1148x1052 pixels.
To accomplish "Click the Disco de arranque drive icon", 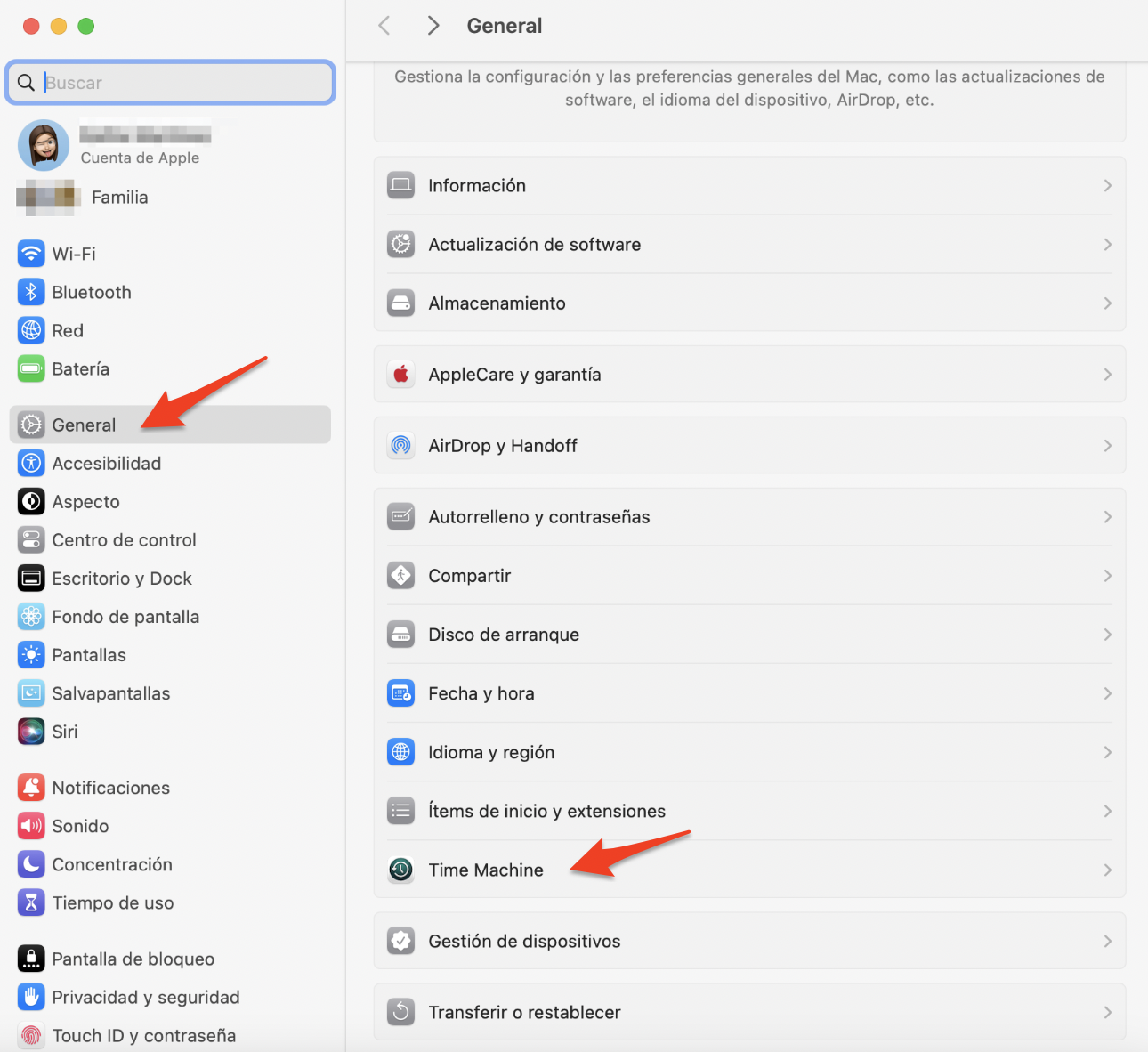I will 401,634.
